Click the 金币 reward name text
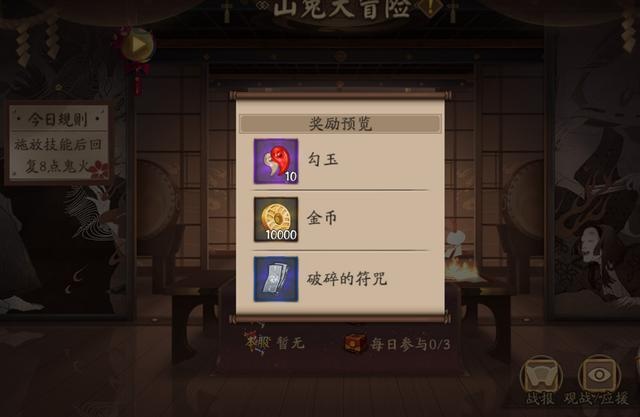The width and height of the screenshot is (640, 417). click(x=322, y=218)
